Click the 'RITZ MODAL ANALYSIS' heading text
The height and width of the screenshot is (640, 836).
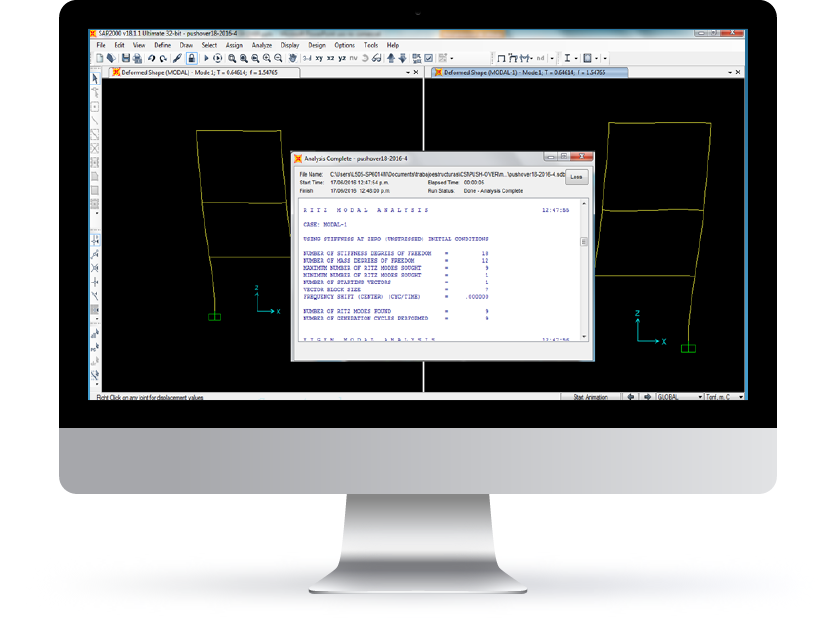[366, 210]
